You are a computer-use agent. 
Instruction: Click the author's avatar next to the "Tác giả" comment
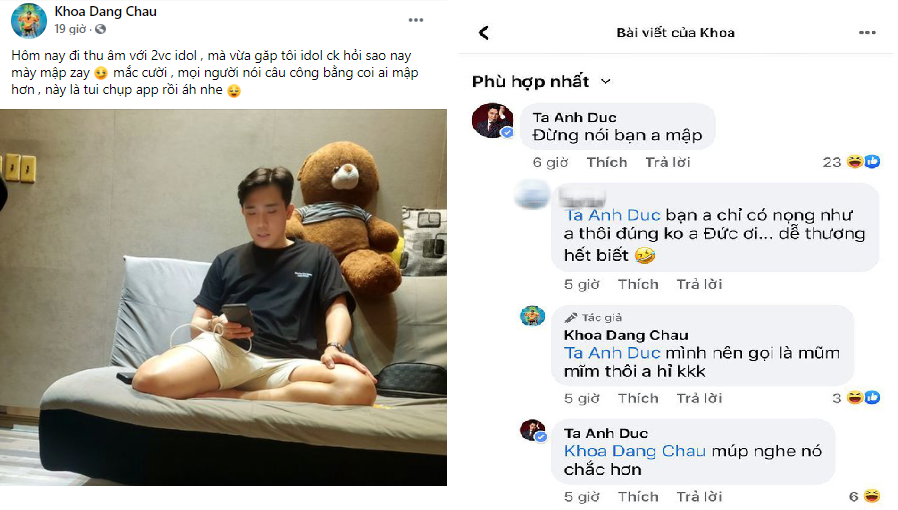tap(532, 316)
